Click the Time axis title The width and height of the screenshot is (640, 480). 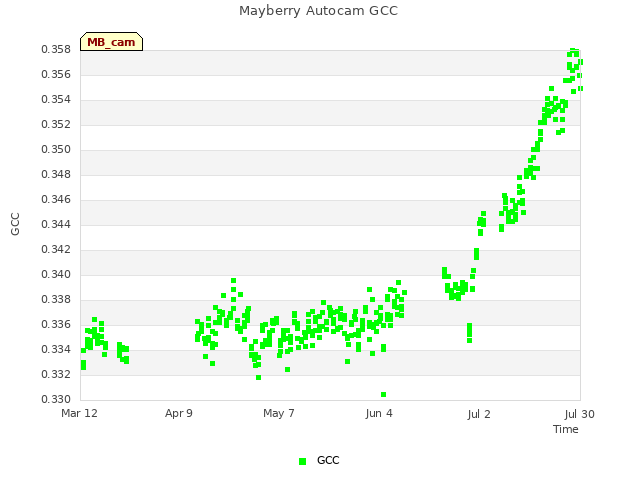[566, 429]
